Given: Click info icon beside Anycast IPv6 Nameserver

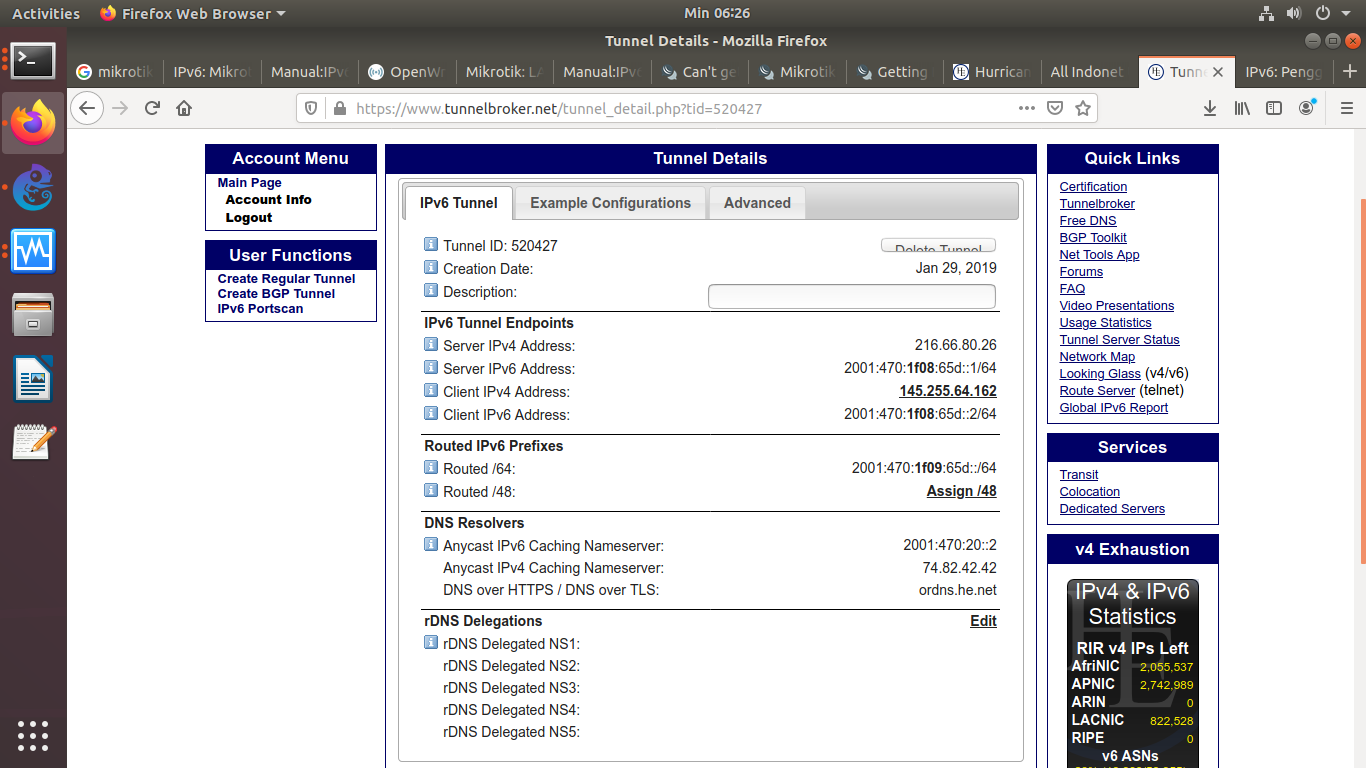Looking at the screenshot, I should pyautogui.click(x=431, y=544).
